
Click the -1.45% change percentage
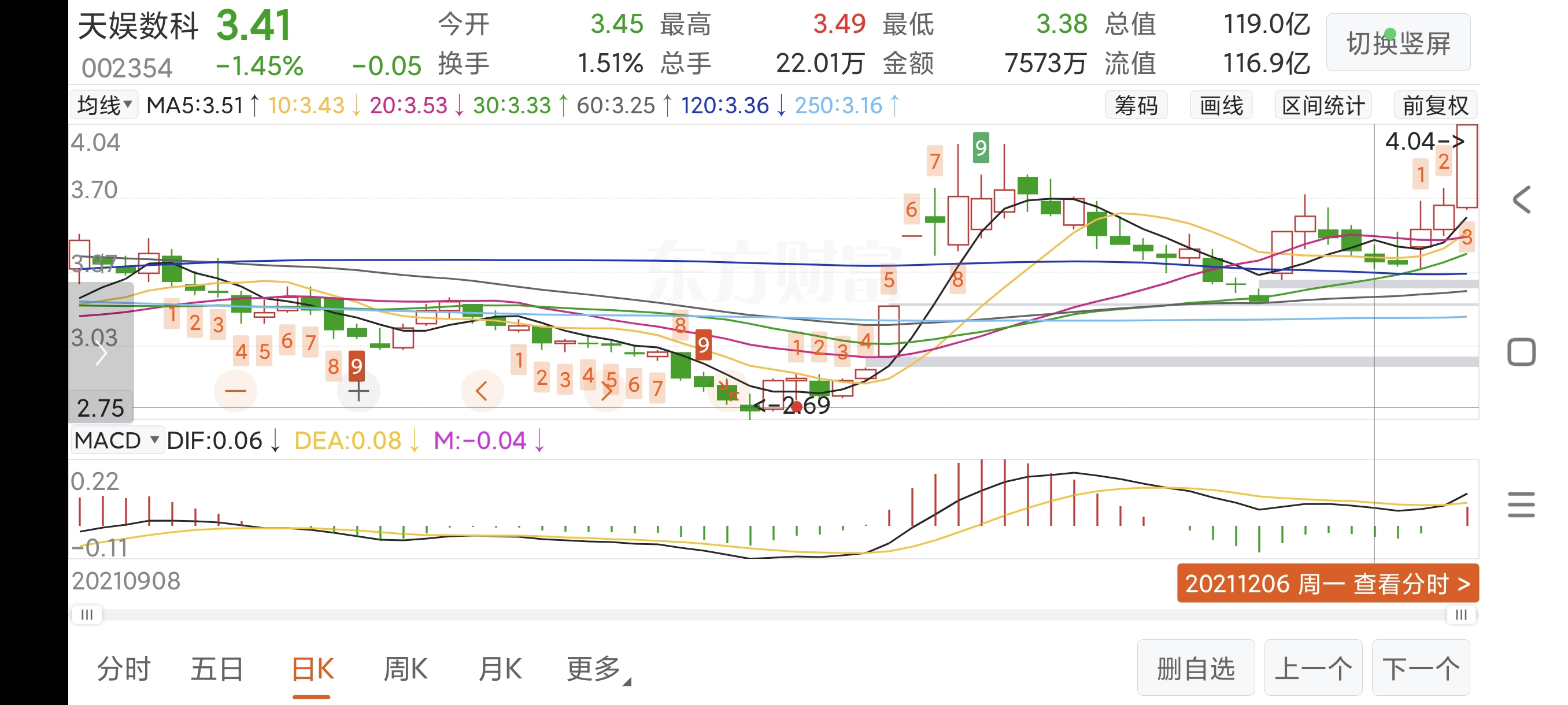click(259, 66)
